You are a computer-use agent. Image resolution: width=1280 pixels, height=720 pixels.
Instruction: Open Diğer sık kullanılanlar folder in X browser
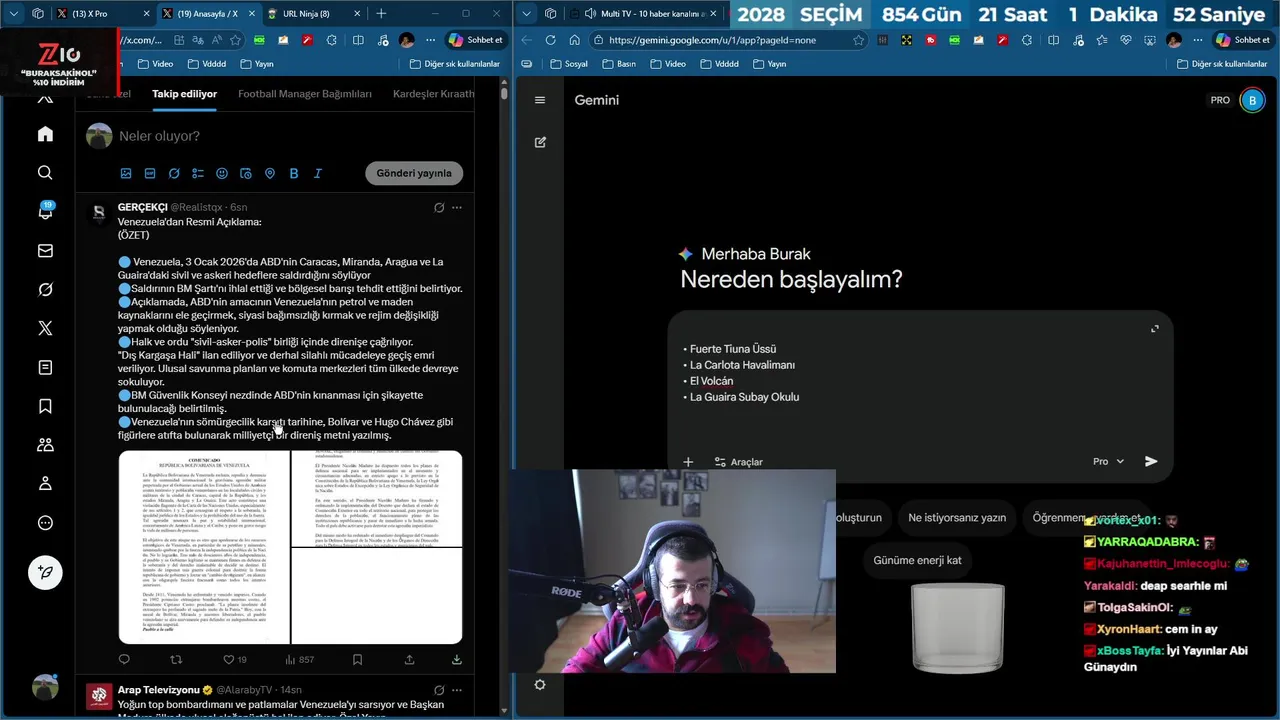click(454, 64)
